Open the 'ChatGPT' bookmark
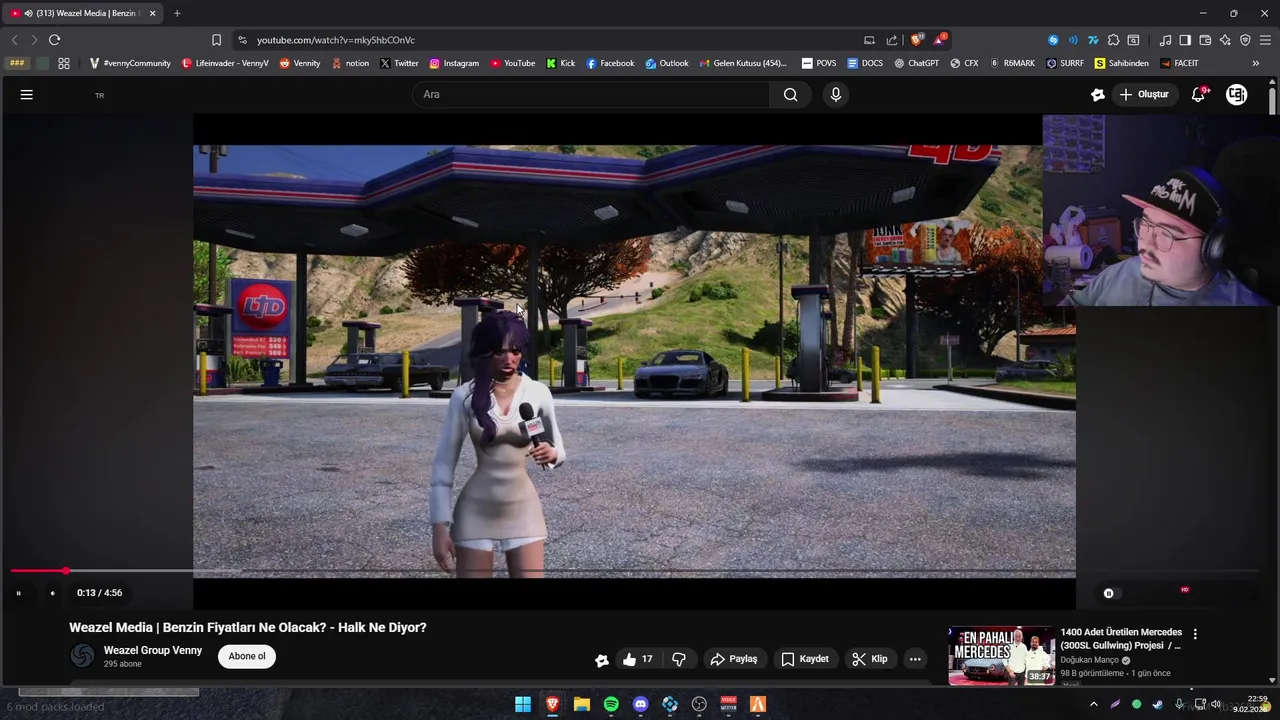Image resolution: width=1280 pixels, height=720 pixels. [916, 63]
